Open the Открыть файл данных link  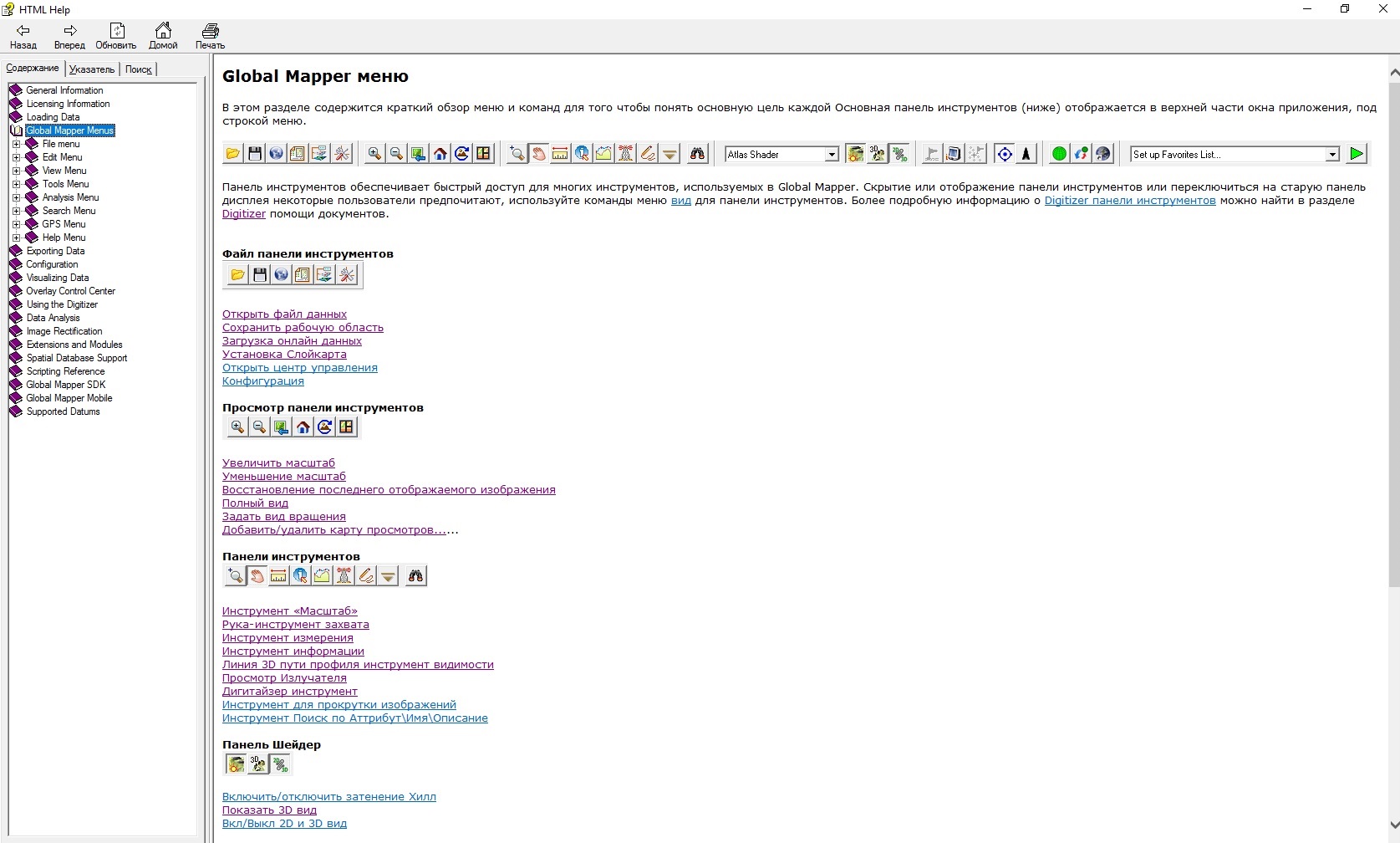coord(284,314)
